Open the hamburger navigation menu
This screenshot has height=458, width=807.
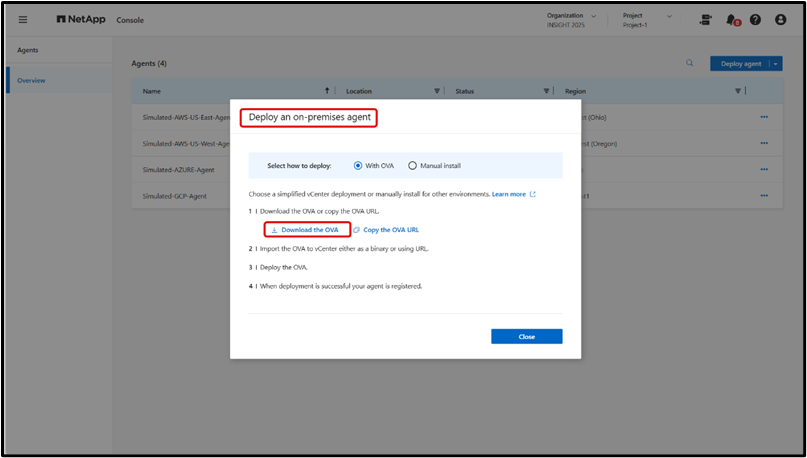tap(23, 20)
